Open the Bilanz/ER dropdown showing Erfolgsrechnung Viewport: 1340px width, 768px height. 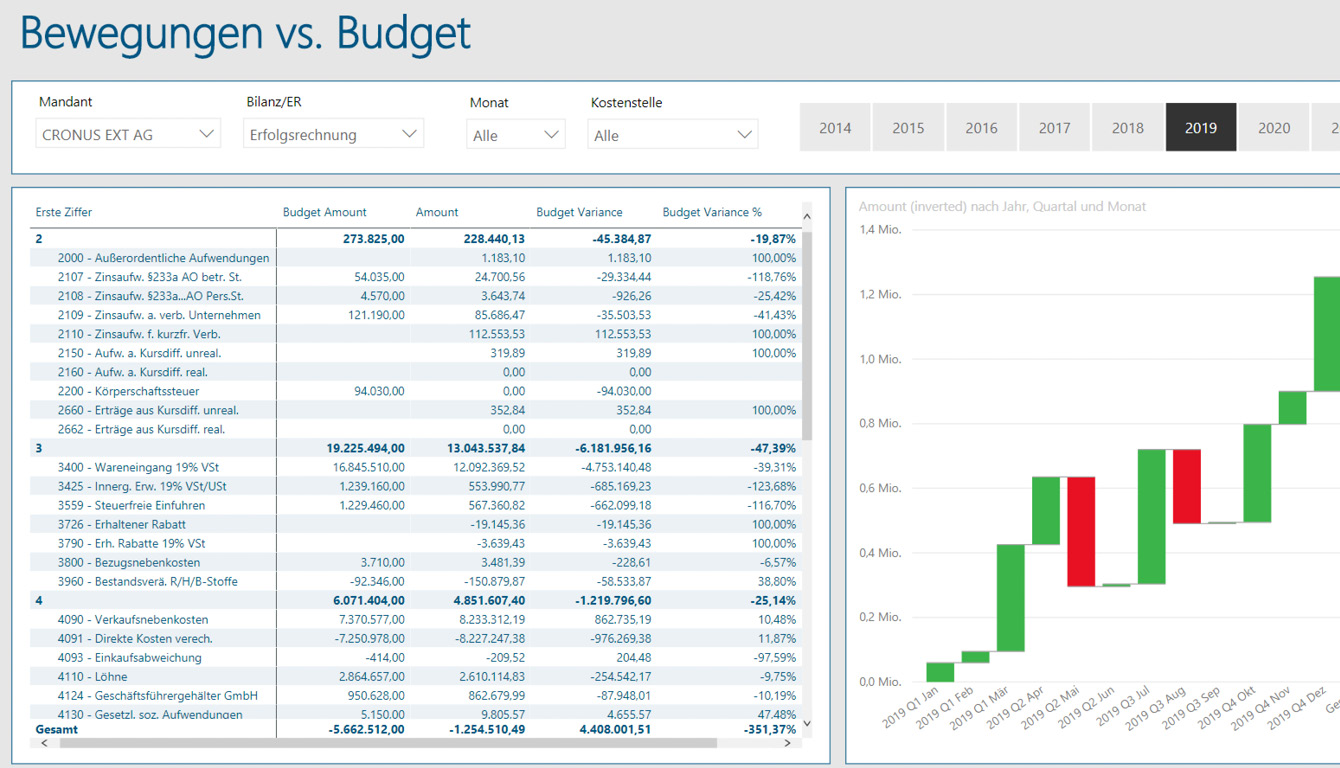point(334,134)
